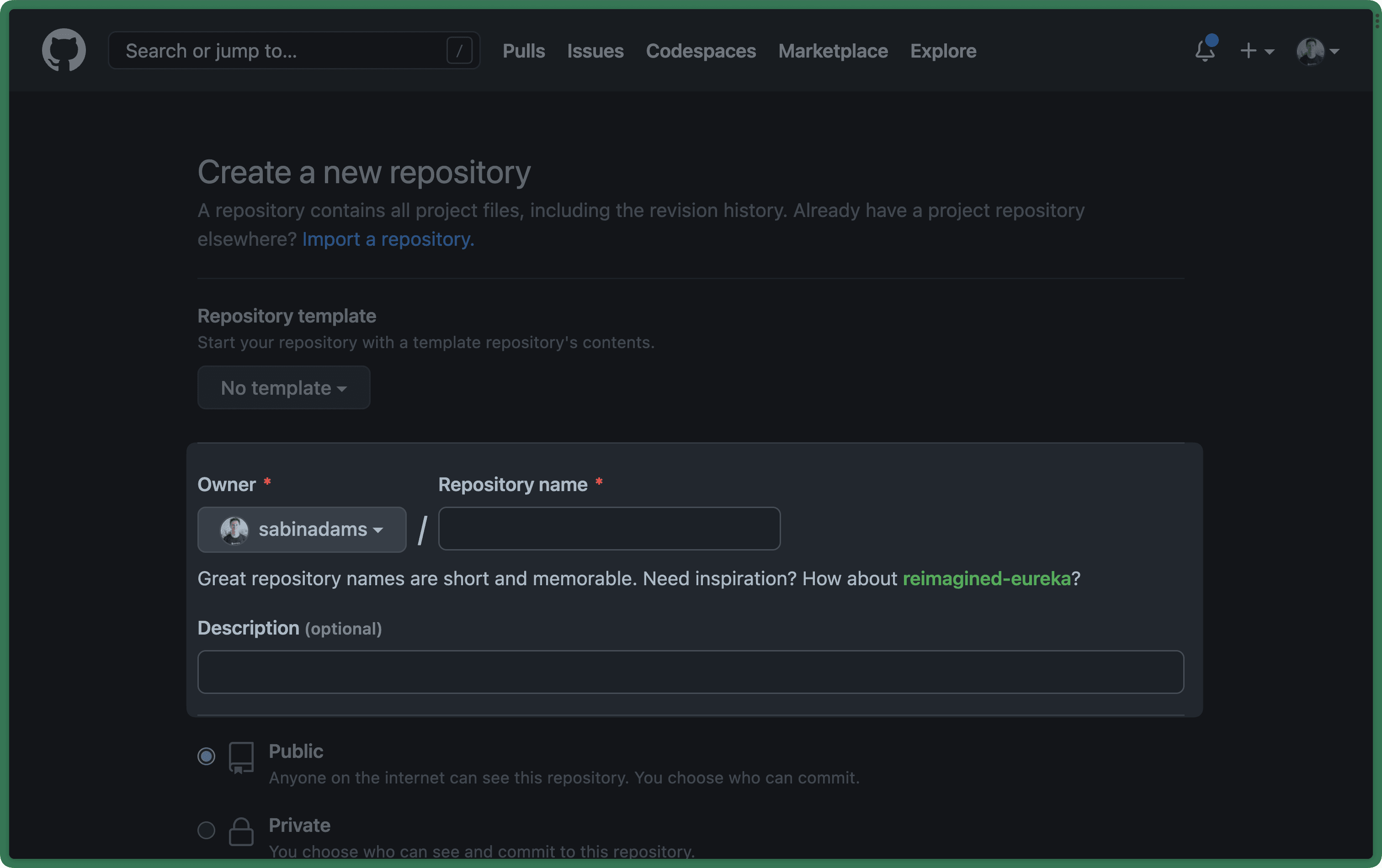Go to Marketplace
The image size is (1382, 868).
(833, 51)
